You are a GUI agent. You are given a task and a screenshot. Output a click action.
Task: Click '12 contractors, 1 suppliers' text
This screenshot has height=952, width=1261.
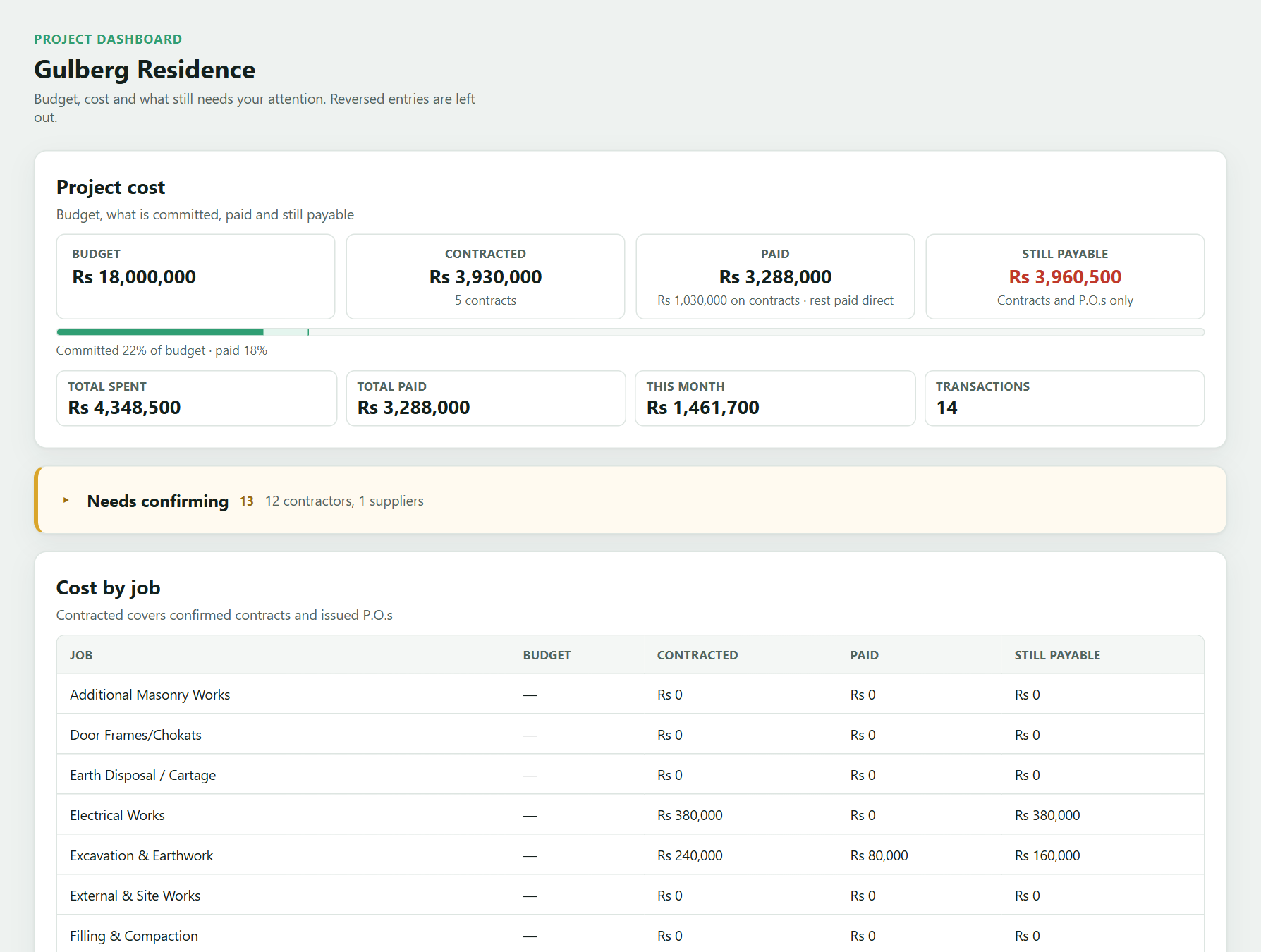pyautogui.click(x=344, y=501)
